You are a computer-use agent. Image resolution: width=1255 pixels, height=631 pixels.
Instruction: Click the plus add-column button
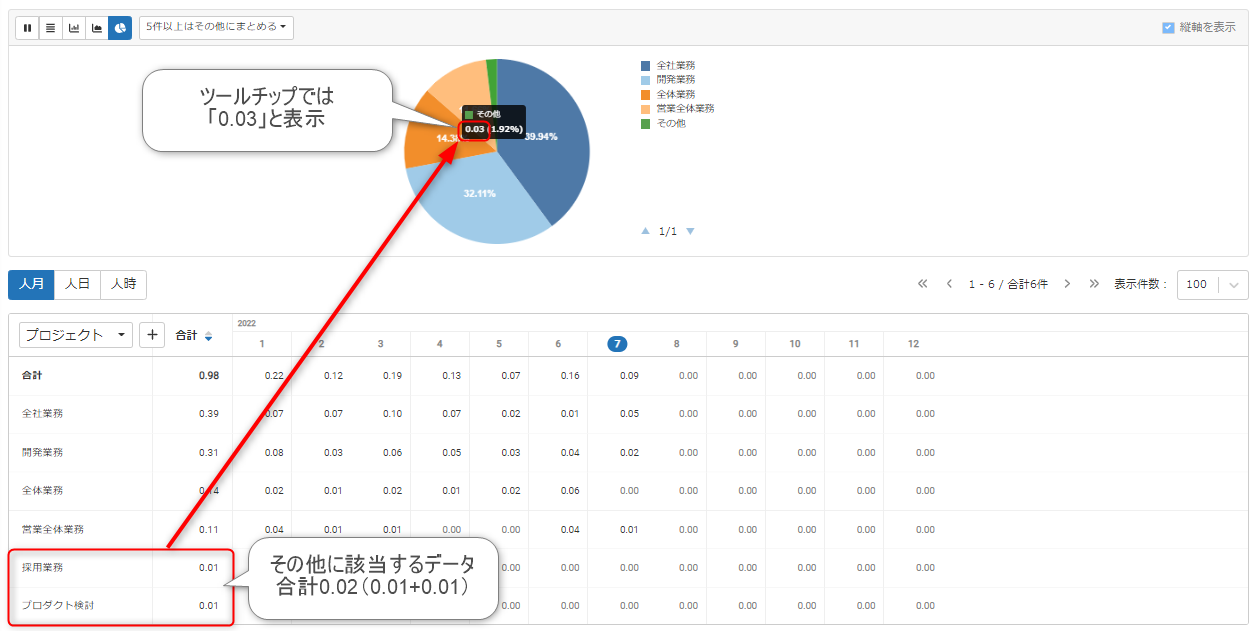(x=152, y=335)
